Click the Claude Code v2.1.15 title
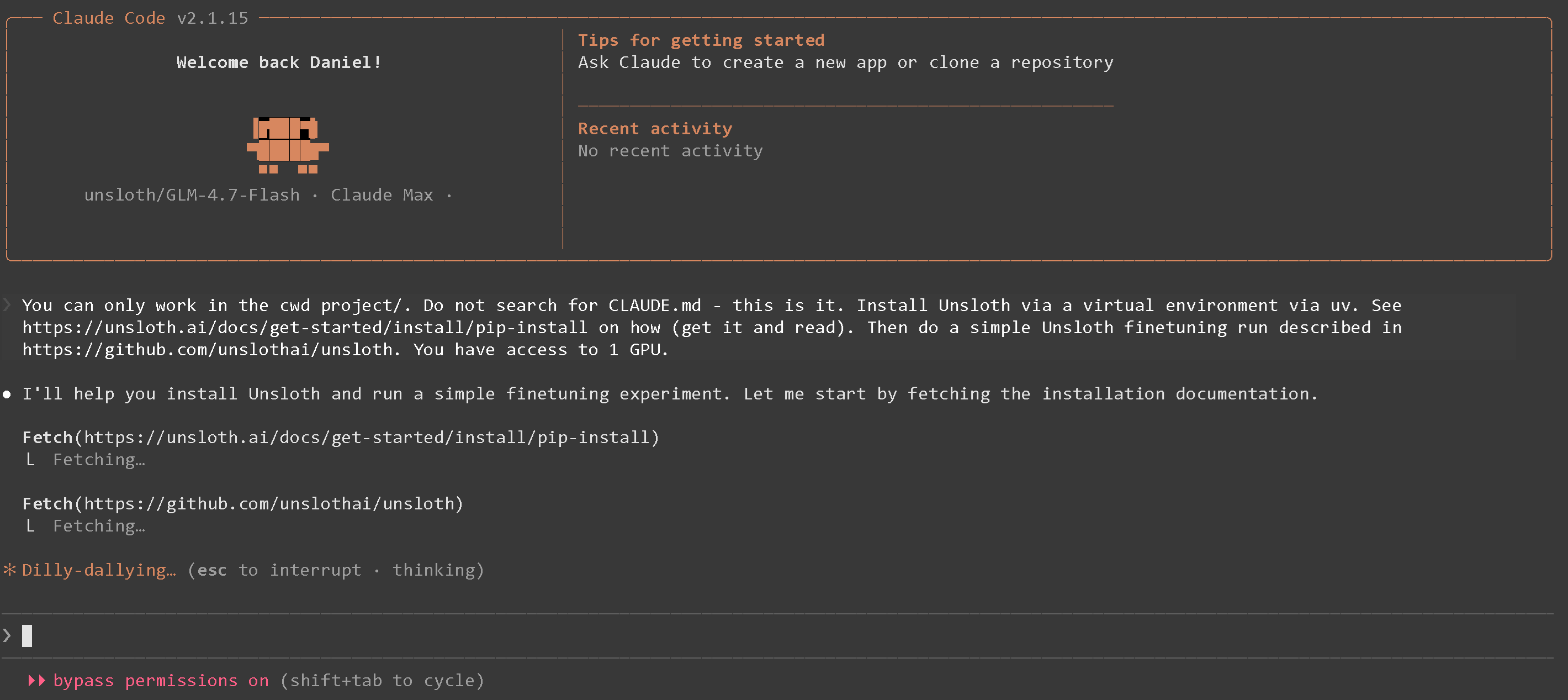This screenshot has height=700, width=1568. [x=150, y=18]
